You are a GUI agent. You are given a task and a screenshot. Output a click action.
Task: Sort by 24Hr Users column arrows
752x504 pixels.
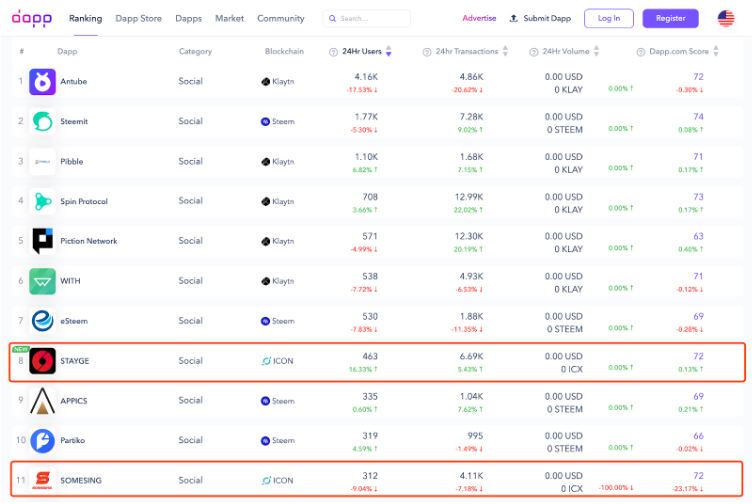[388, 51]
